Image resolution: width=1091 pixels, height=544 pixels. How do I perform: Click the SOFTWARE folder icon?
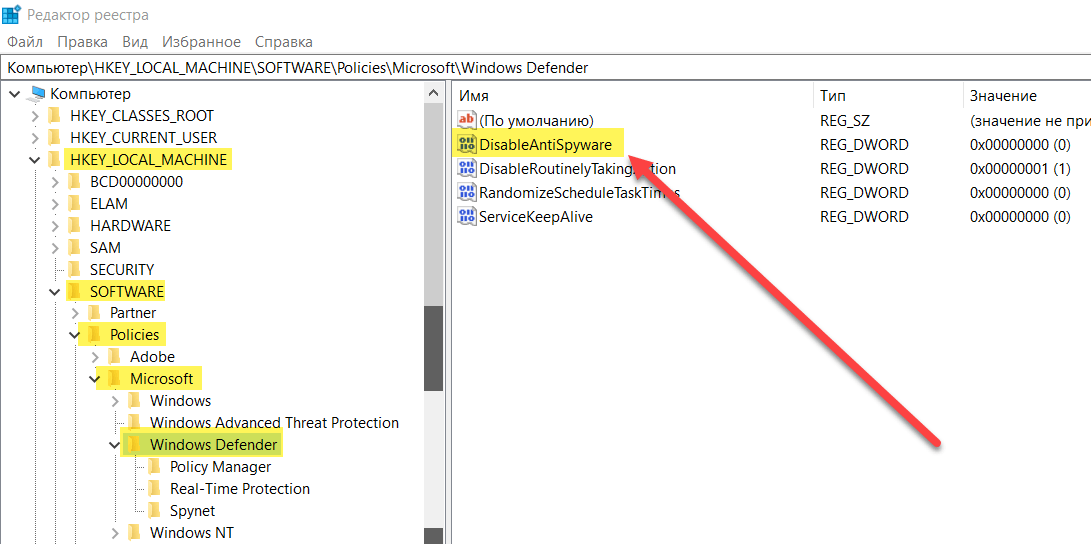tap(74, 291)
